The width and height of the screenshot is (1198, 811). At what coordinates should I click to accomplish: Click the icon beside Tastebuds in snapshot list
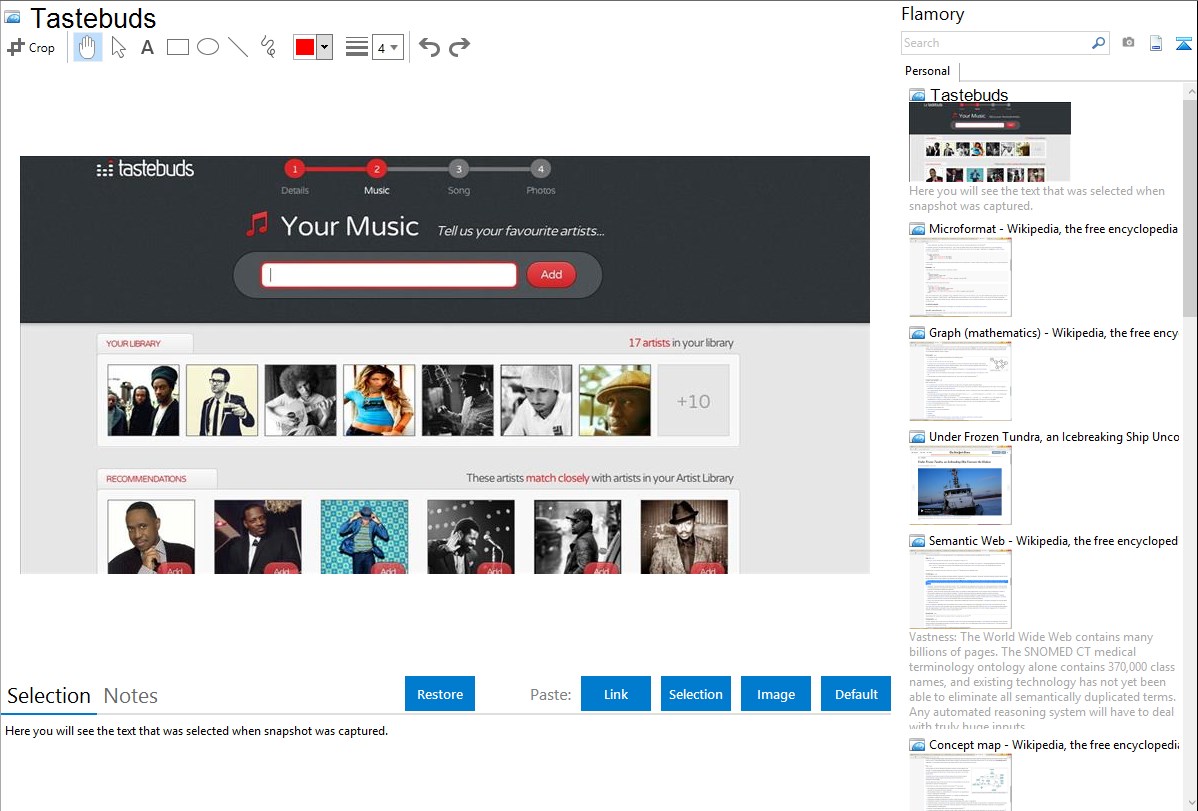click(x=917, y=96)
